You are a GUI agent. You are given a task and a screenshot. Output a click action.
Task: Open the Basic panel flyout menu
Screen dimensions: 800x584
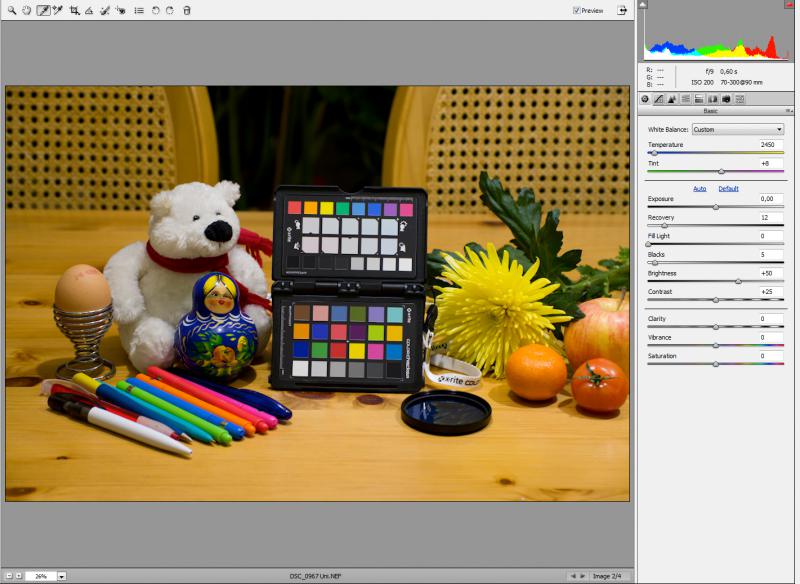(x=788, y=111)
